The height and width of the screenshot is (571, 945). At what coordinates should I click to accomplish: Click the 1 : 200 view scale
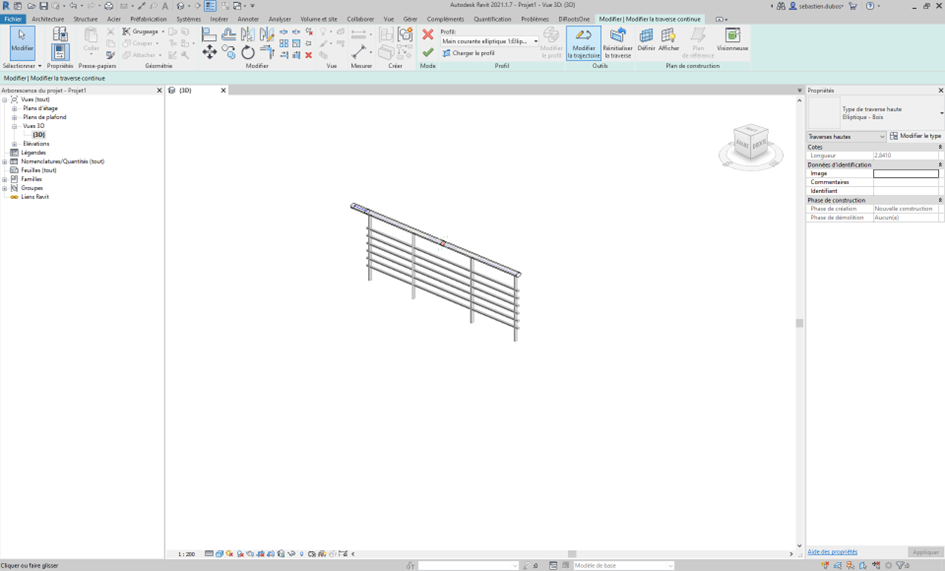click(x=186, y=554)
